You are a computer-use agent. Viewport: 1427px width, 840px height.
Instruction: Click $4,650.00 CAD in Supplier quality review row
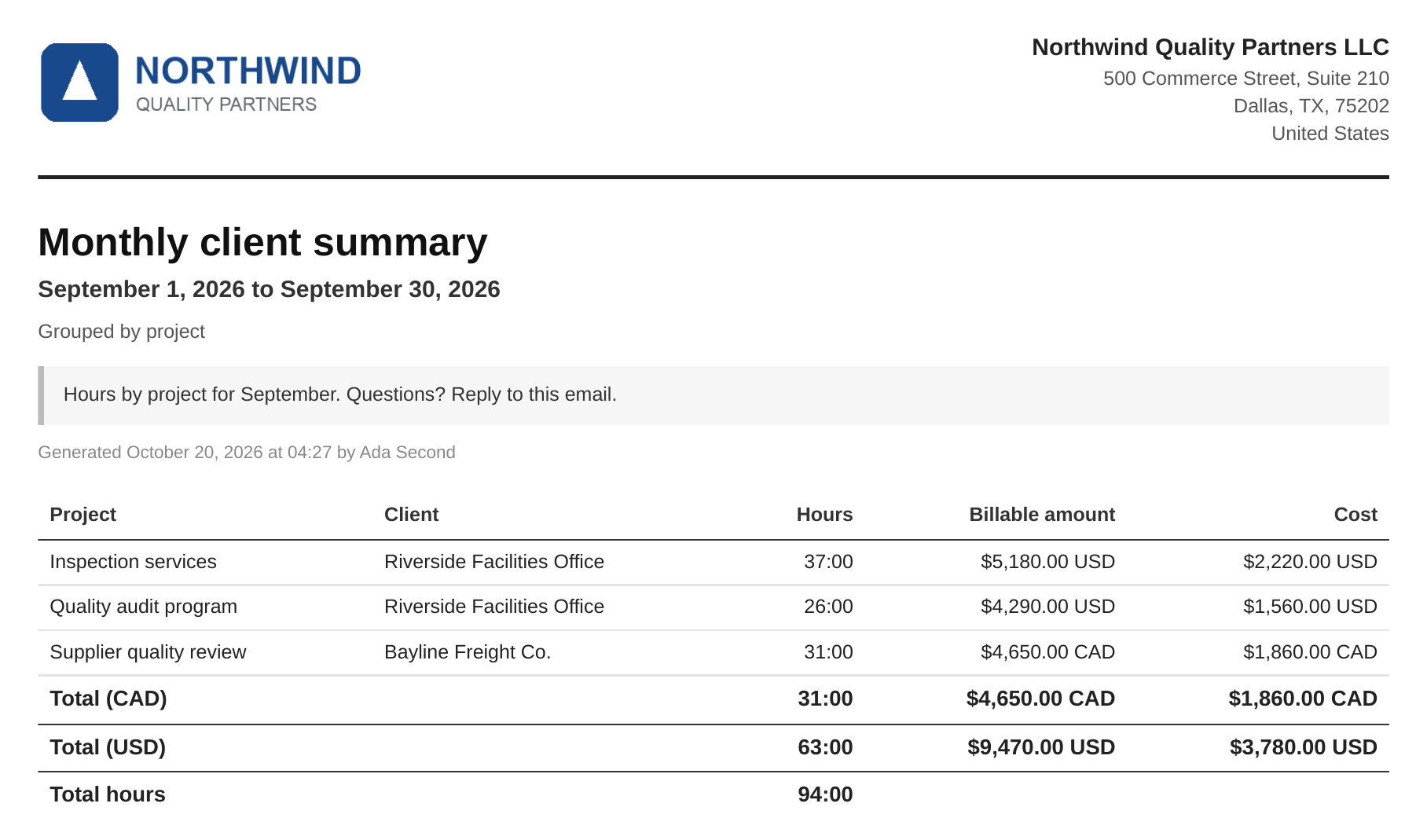1048,652
